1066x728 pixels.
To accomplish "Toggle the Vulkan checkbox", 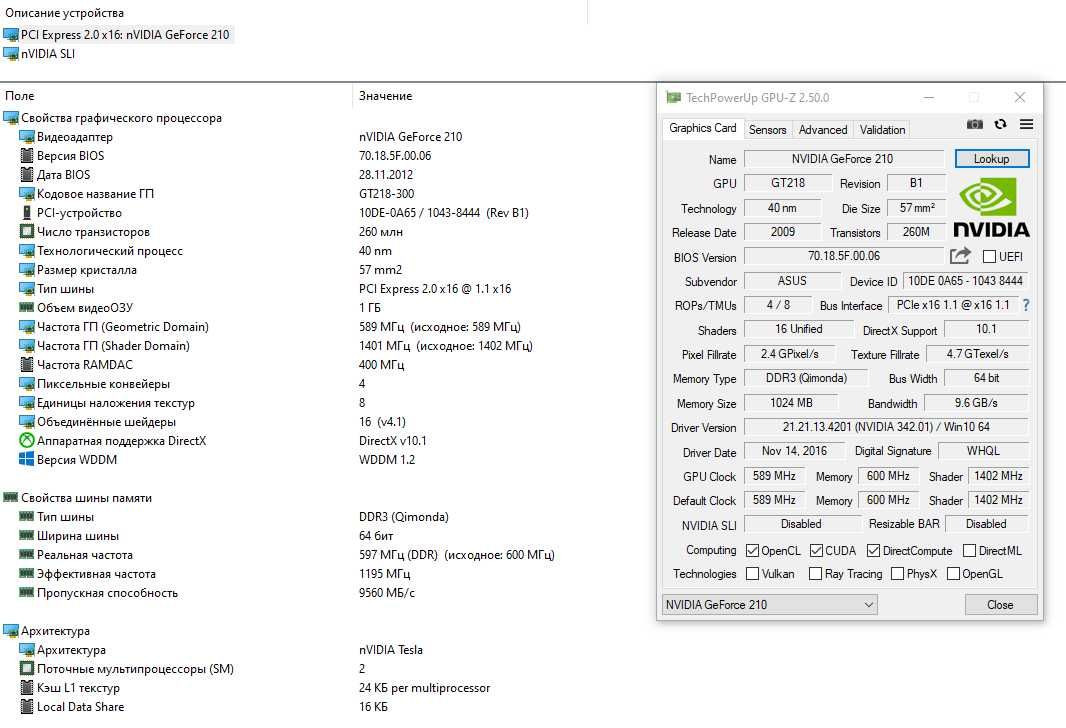I will pos(752,574).
